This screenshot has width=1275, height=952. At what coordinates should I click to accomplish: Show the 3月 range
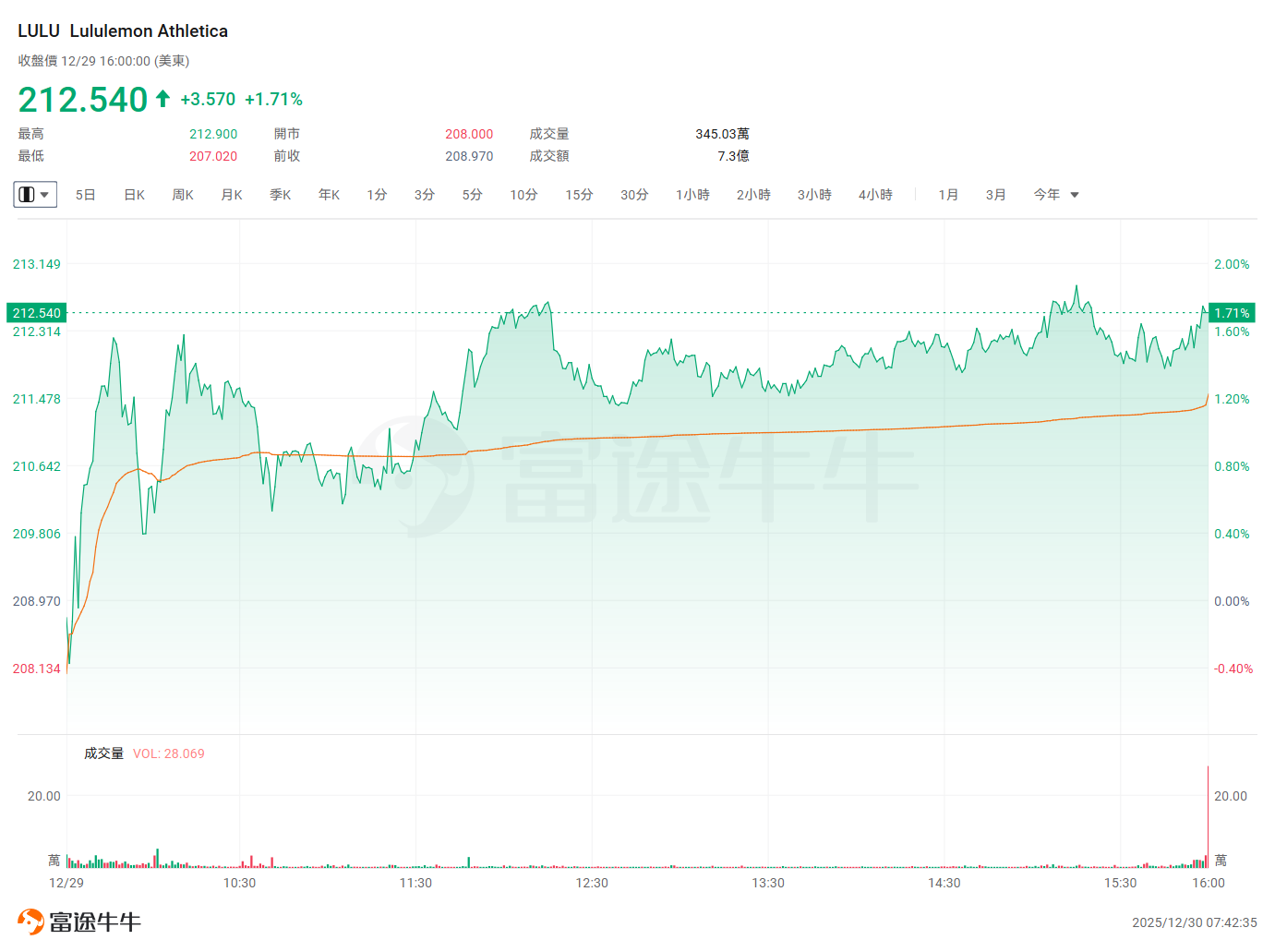[x=995, y=195]
